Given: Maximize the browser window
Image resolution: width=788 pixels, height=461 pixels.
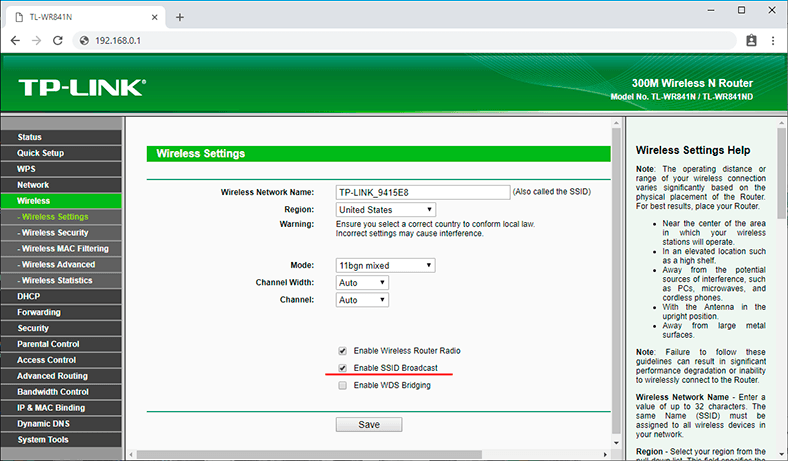Looking at the screenshot, I should [741, 10].
